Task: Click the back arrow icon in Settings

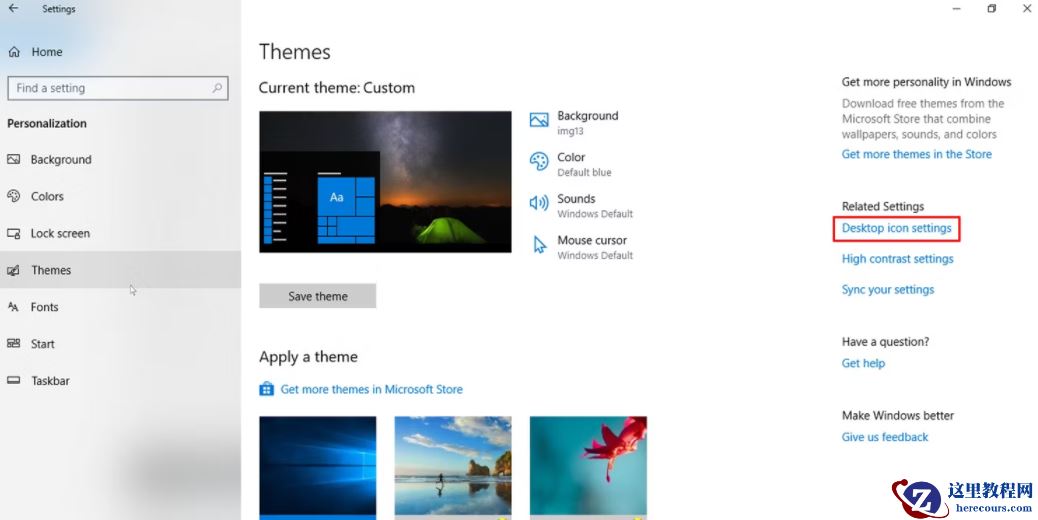Action: click(13, 9)
